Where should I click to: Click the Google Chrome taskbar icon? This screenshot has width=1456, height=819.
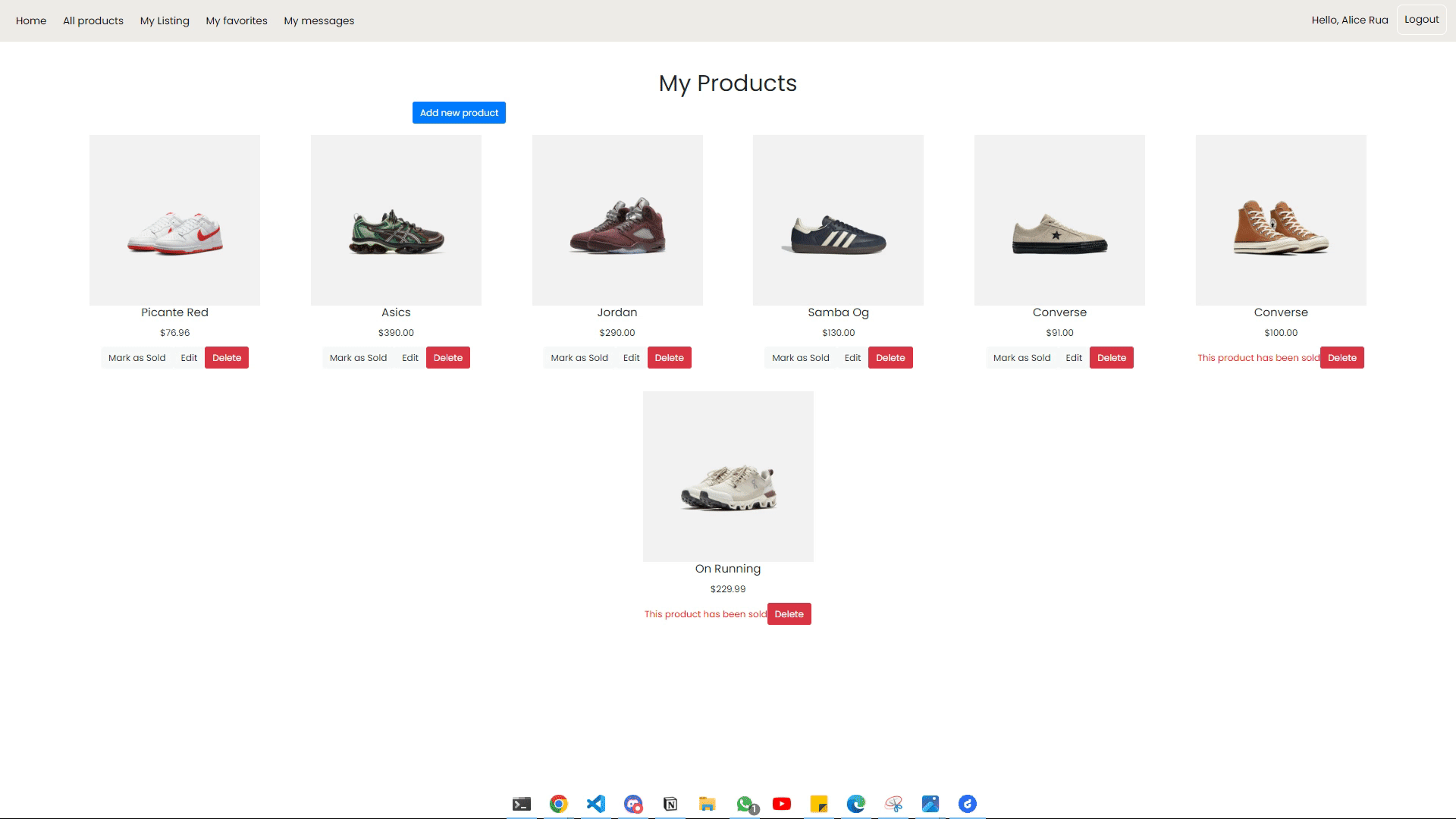[559, 804]
